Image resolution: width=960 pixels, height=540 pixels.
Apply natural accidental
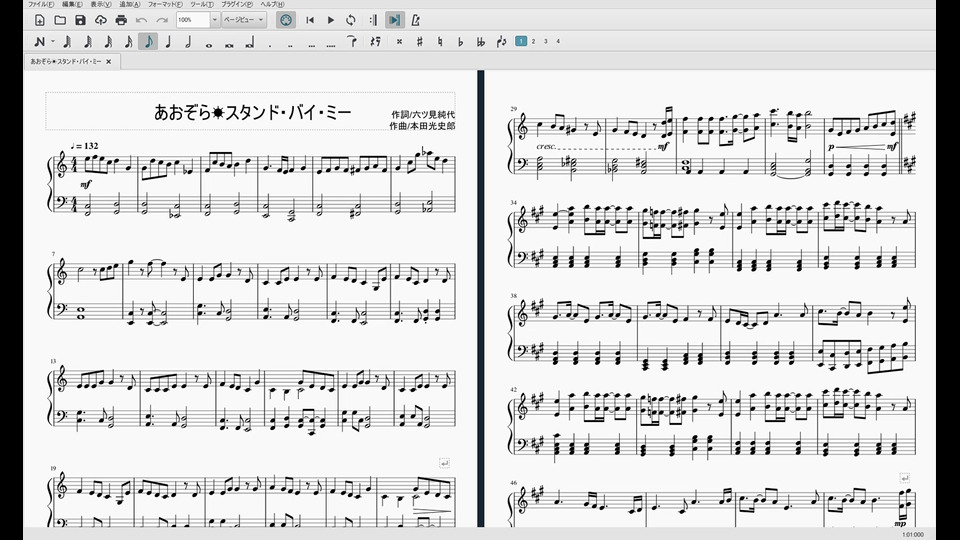(440, 42)
